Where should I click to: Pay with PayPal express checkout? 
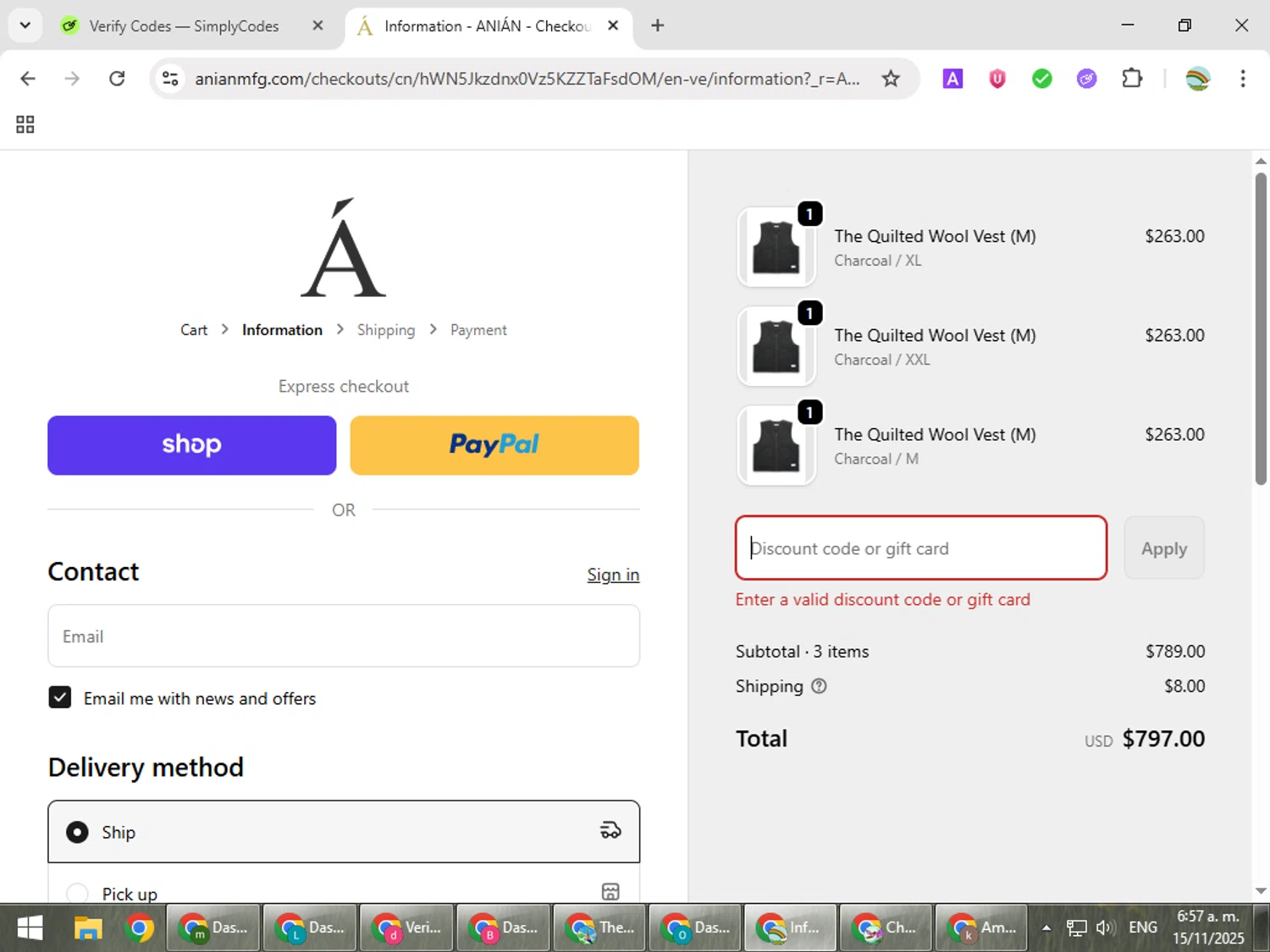tap(494, 445)
